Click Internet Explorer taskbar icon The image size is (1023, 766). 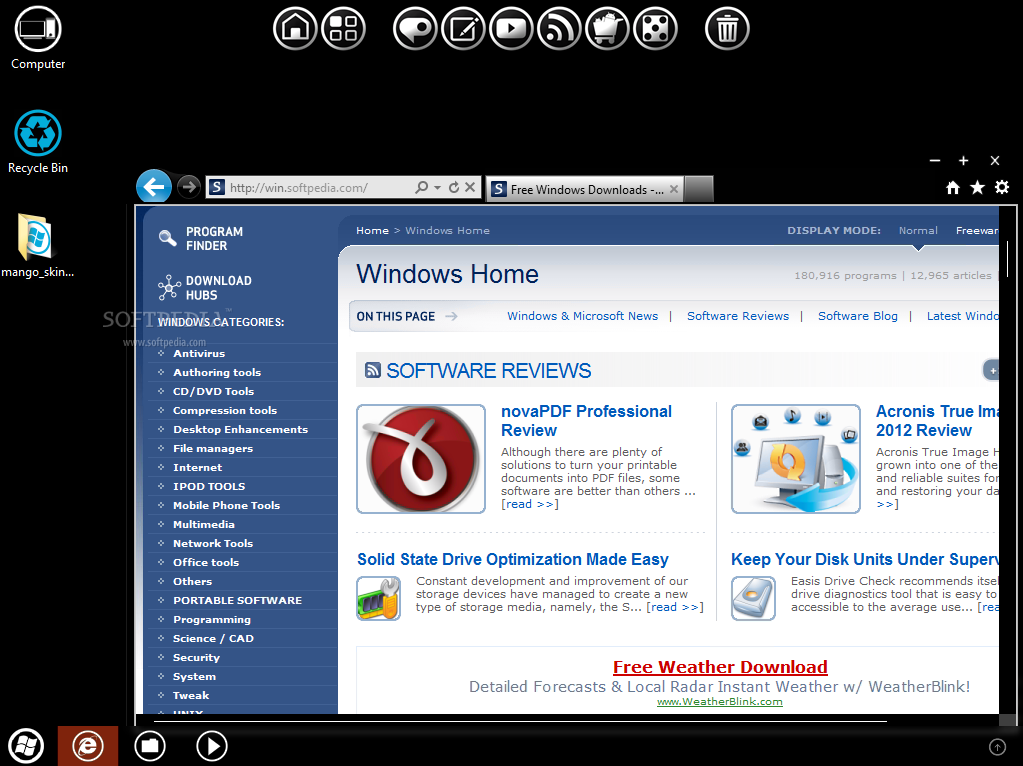click(x=88, y=746)
